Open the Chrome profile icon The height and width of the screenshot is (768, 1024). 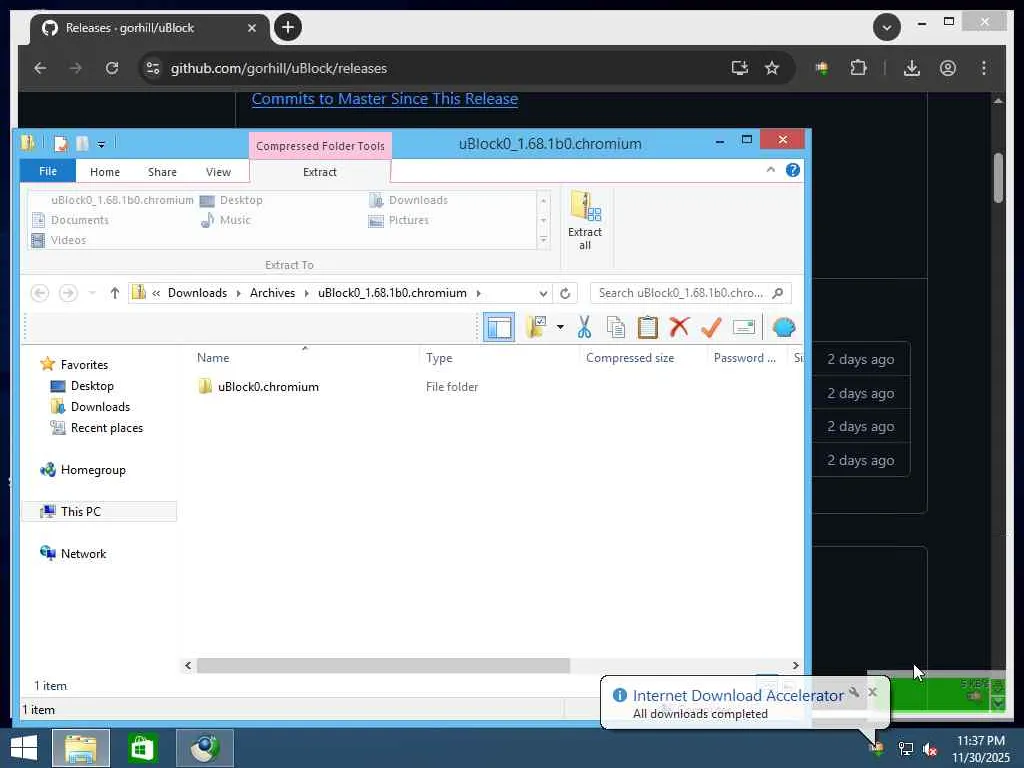[x=948, y=68]
